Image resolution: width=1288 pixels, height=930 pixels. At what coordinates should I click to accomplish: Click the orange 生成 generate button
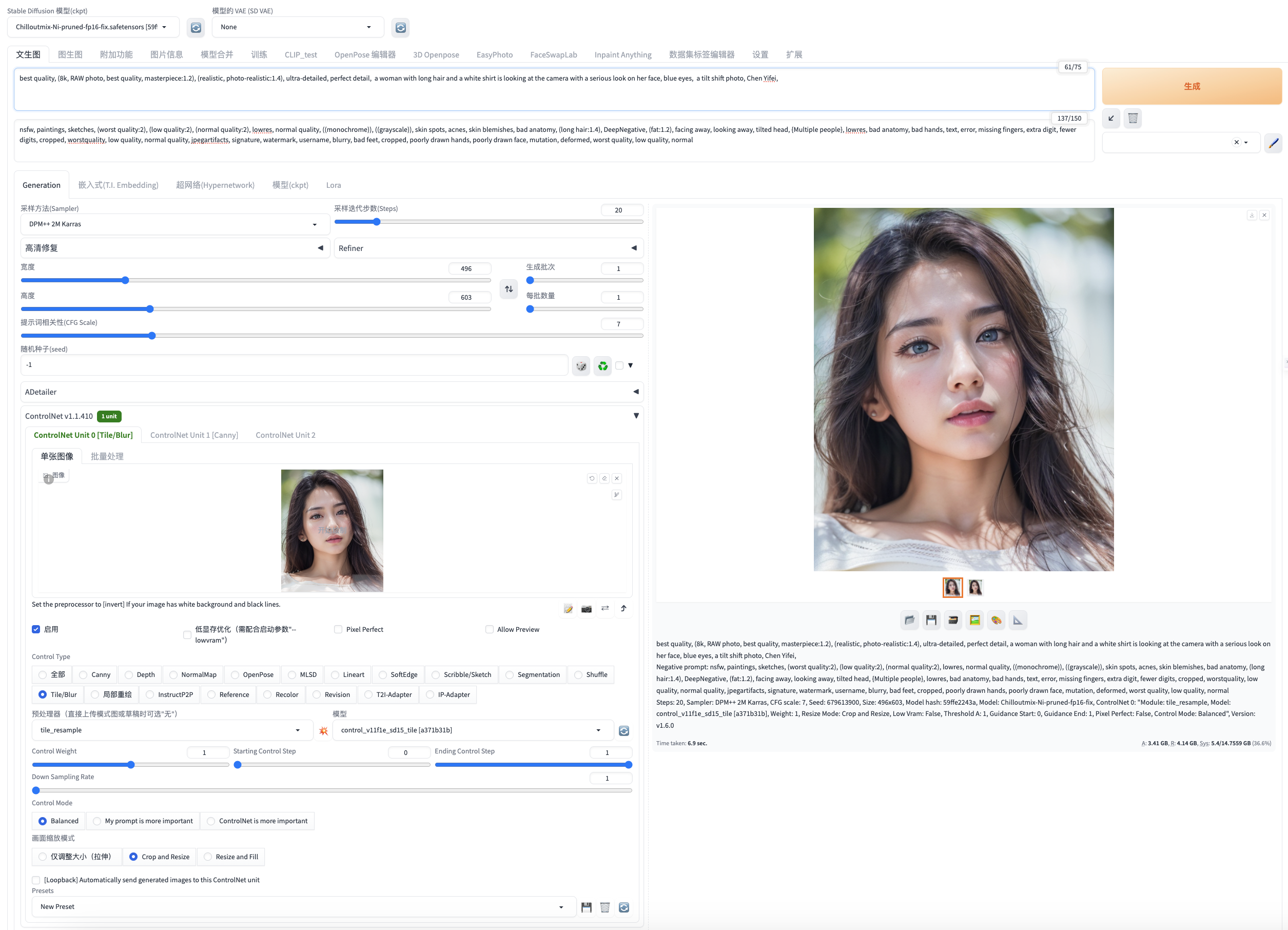click(1192, 86)
